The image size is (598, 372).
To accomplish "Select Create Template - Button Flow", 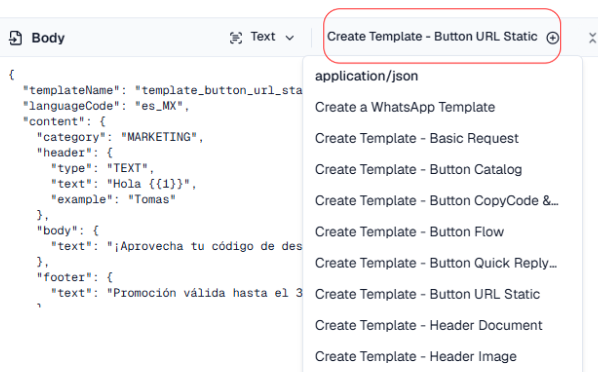I will (409, 232).
